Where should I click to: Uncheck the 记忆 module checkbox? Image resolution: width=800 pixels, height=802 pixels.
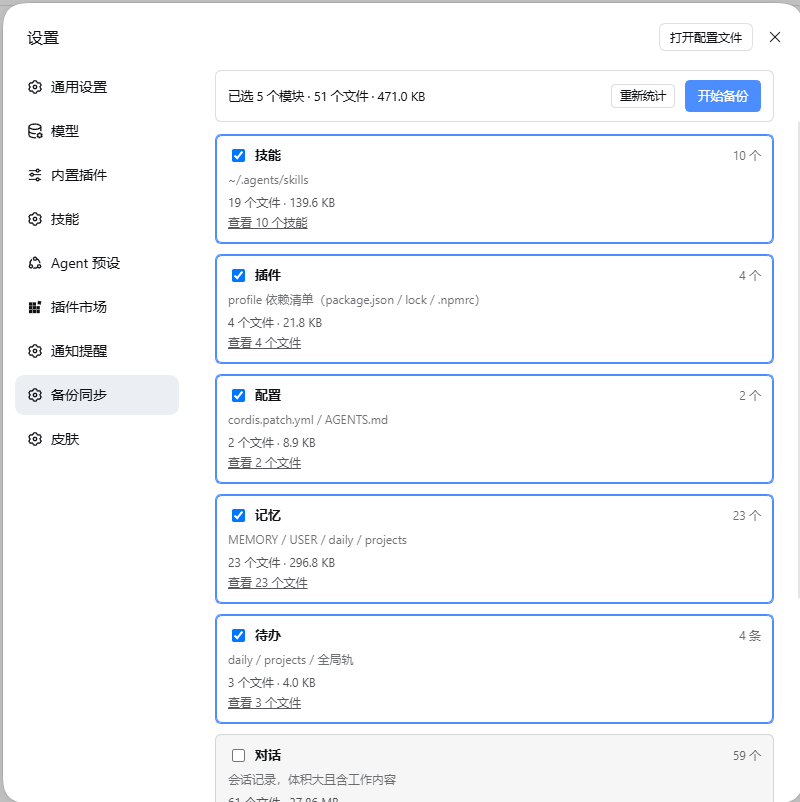(238, 516)
